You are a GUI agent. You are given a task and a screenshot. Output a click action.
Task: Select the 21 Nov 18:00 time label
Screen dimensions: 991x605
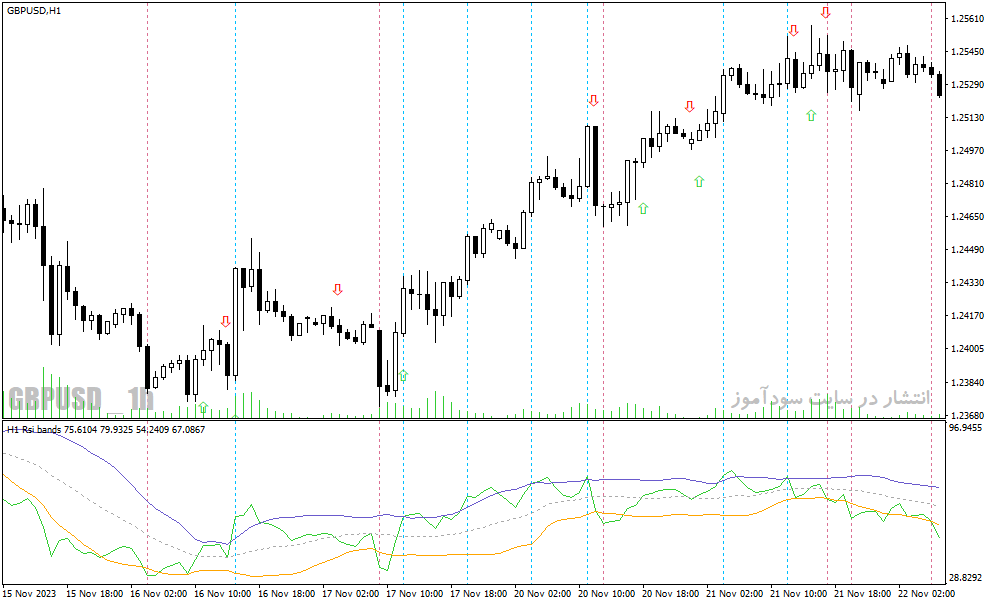pyautogui.click(x=862, y=594)
